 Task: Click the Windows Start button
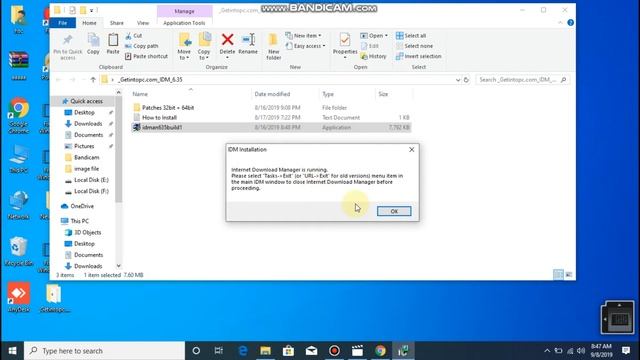pyautogui.click(x=12, y=351)
